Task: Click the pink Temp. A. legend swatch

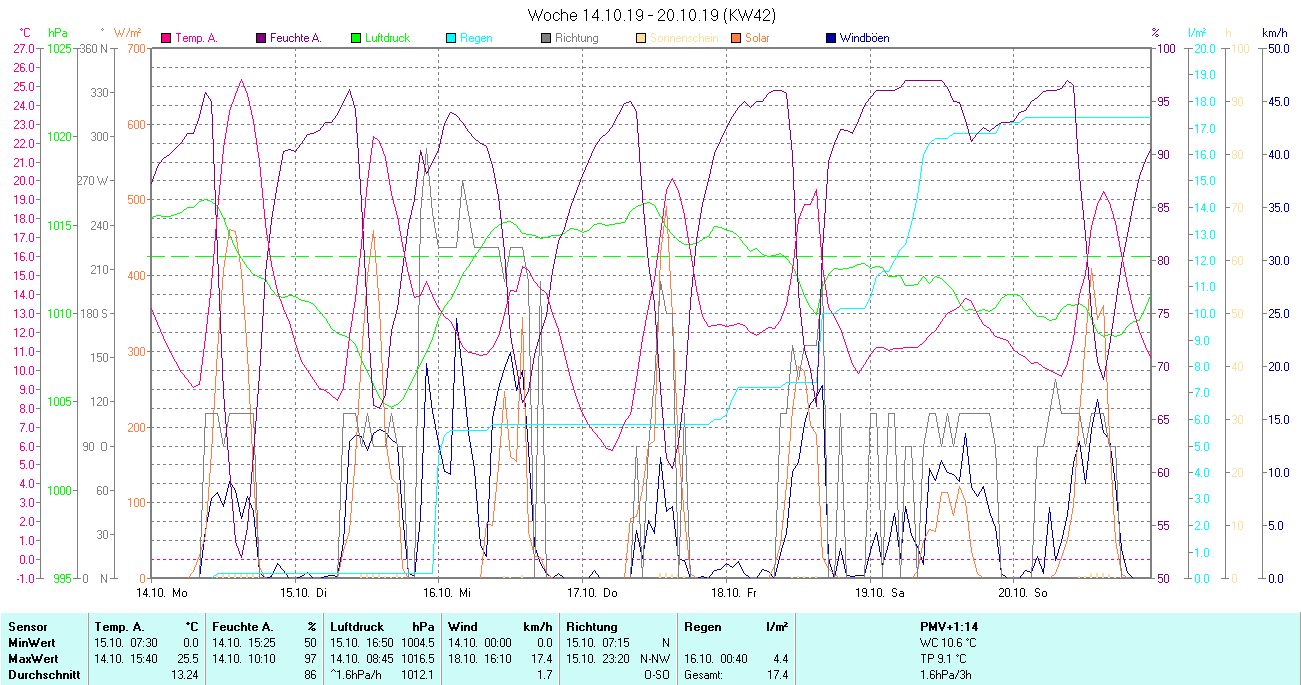Action: coord(166,38)
